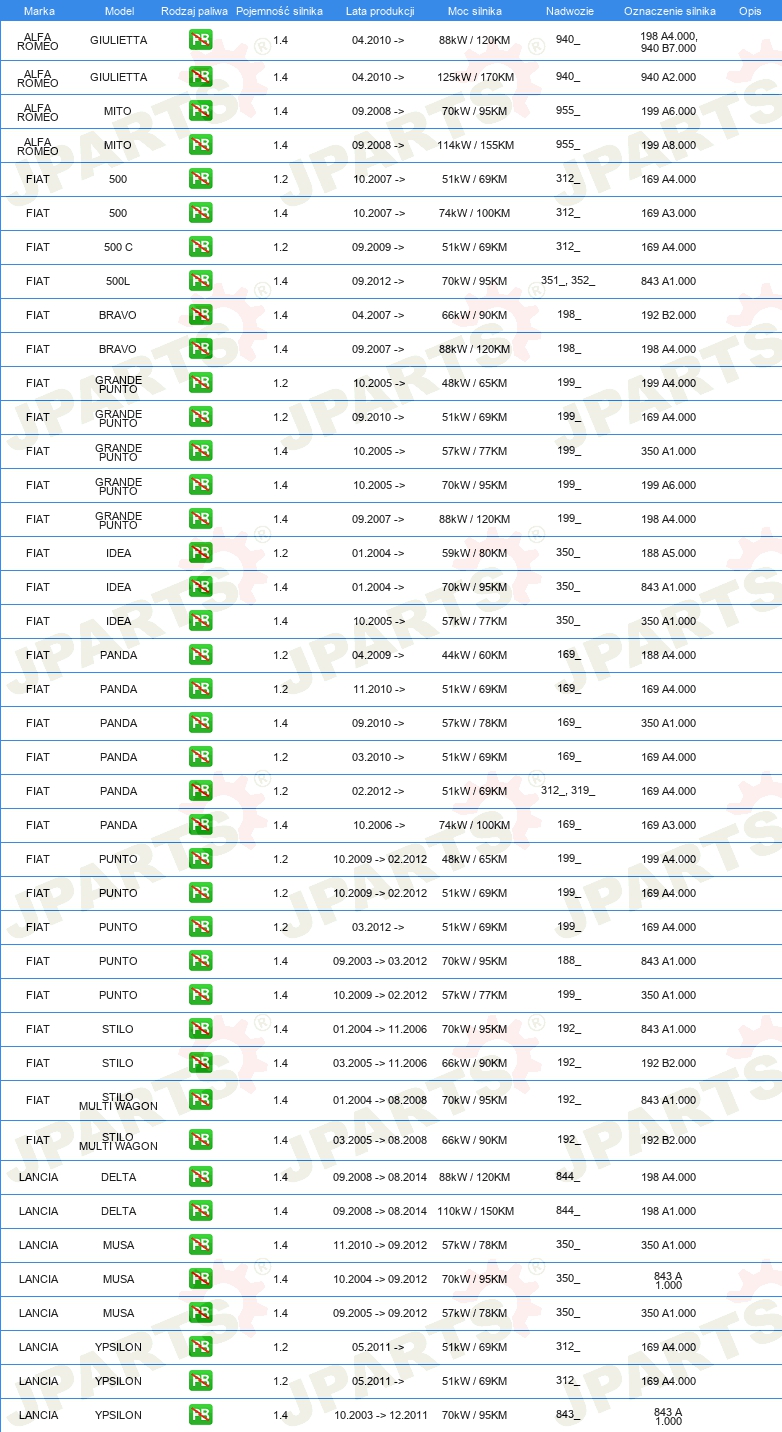Click the fuel icon for Ypsilon 10.2003 -> 12.2011
Image resolution: width=782 pixels, height=1432 pixels.
coord(201,1415)
